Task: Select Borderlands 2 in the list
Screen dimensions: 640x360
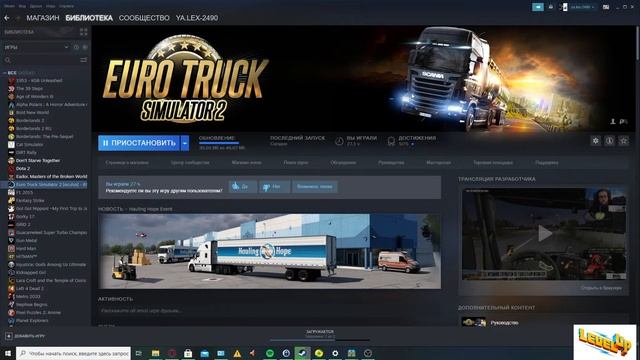Action: (30, 120)
